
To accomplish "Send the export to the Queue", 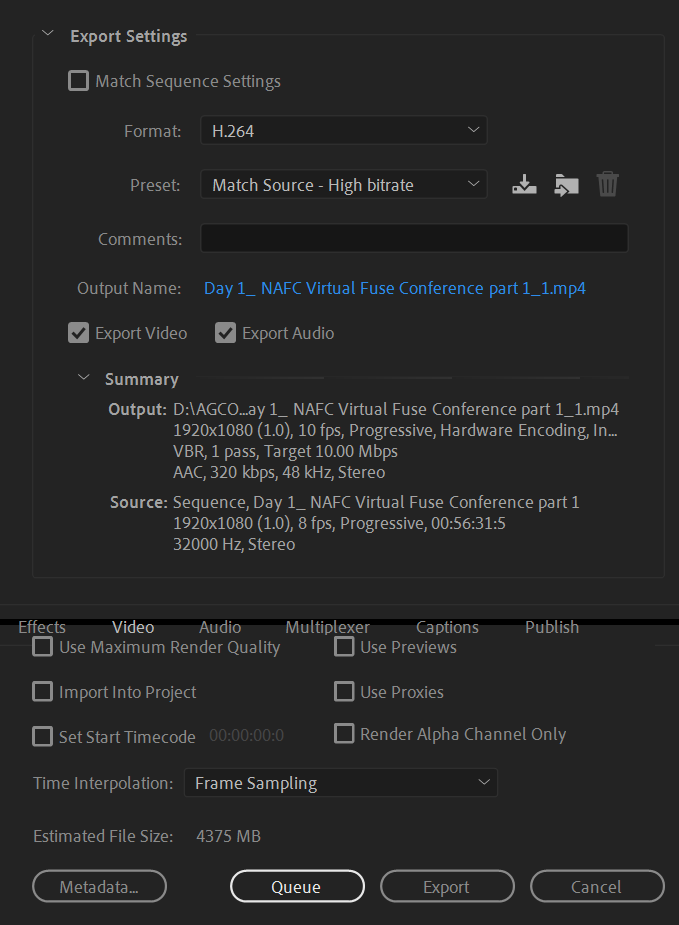I will (297, 886).
